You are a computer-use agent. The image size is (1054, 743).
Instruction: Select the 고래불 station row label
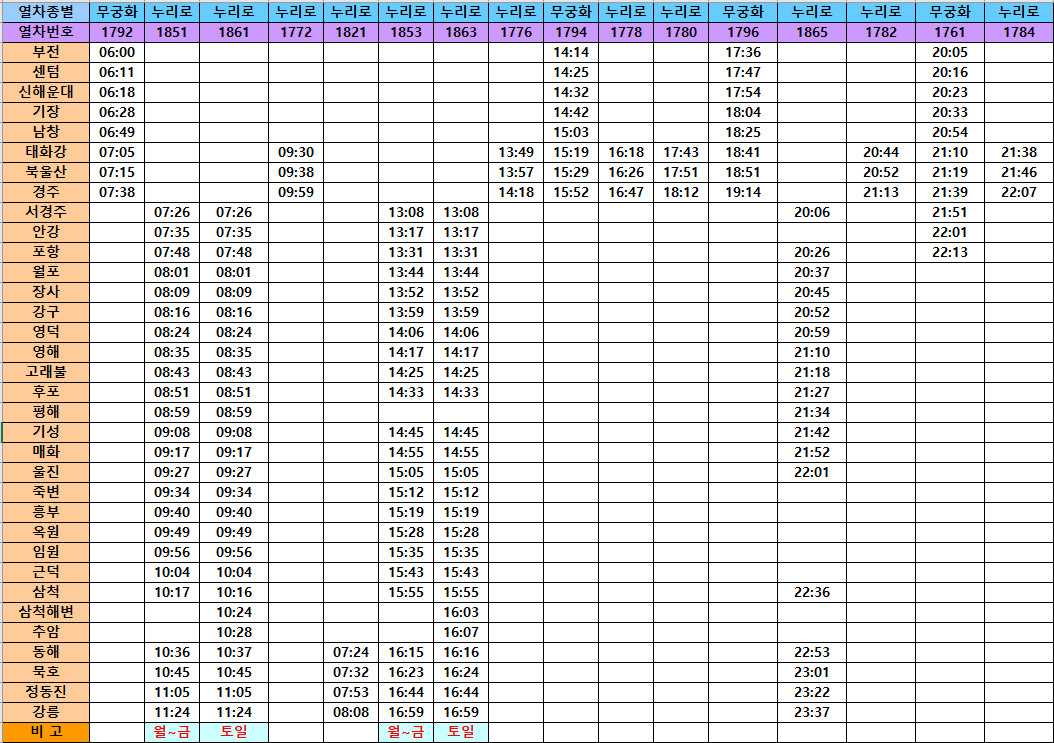point(46,372)
